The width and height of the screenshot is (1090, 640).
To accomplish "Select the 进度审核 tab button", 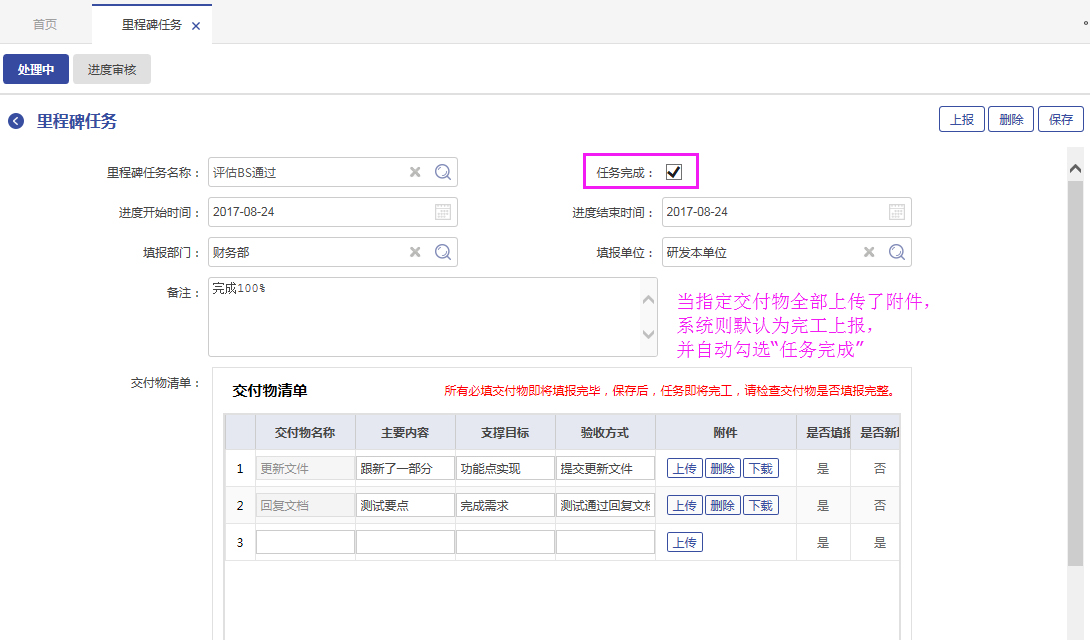I will coord(112,70).
